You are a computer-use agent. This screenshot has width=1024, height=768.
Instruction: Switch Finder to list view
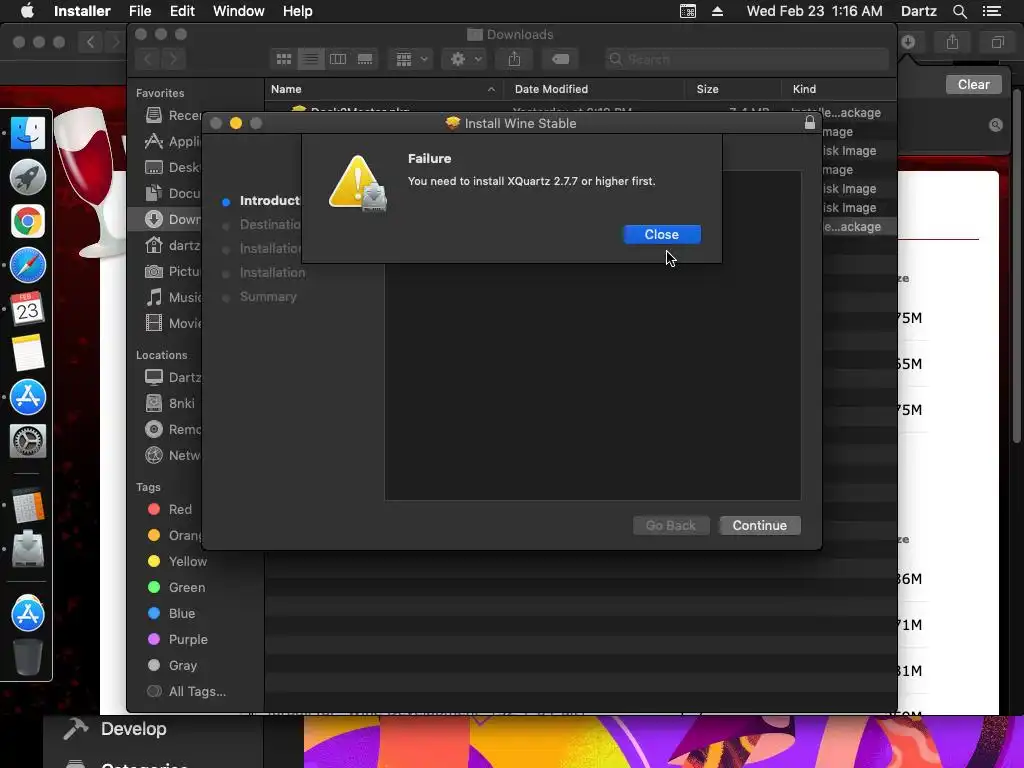(x=311, y=59)
